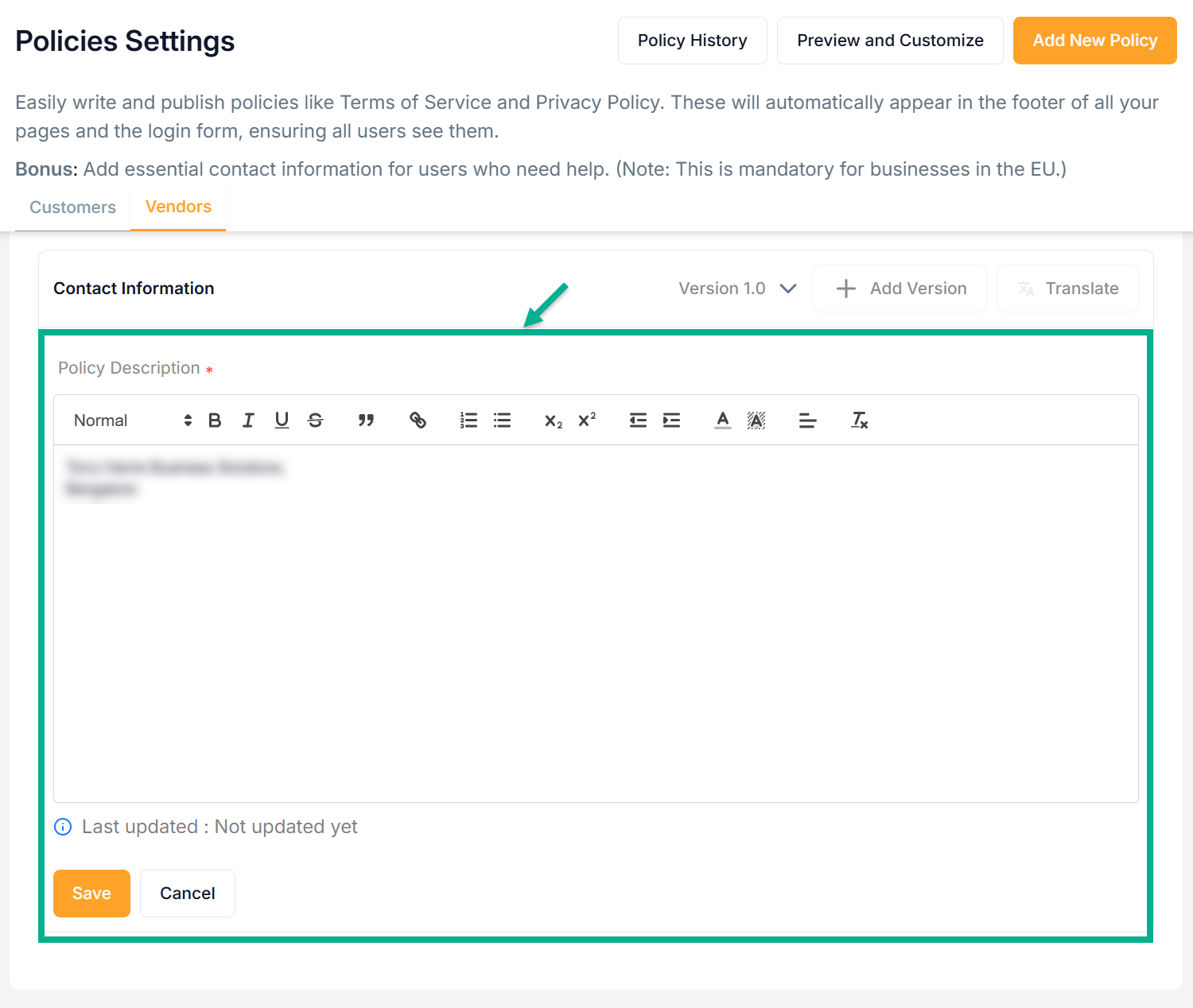Screen dimensions: 1193x1008
Task: Open the text alignment dropdown
Action: (807, 421)
